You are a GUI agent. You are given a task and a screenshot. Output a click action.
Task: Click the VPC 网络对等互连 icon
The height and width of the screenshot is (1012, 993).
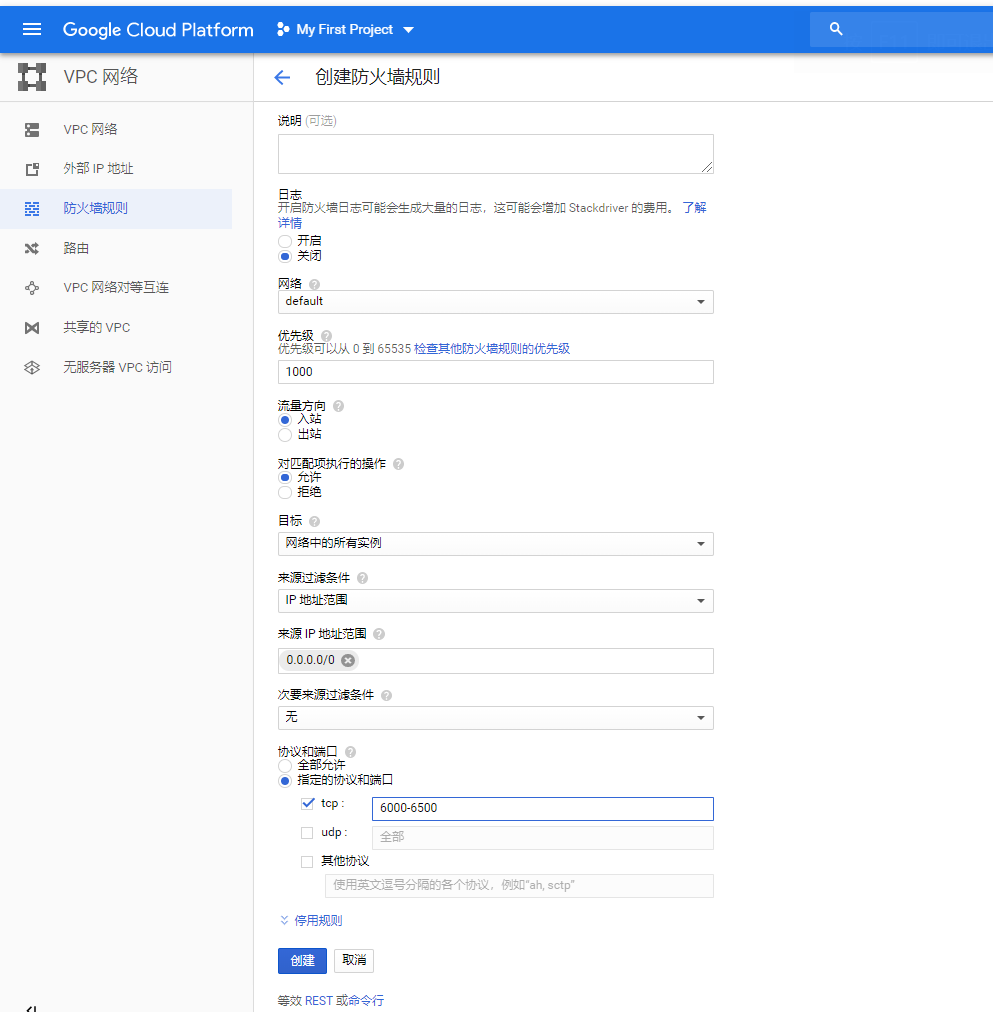32,288
